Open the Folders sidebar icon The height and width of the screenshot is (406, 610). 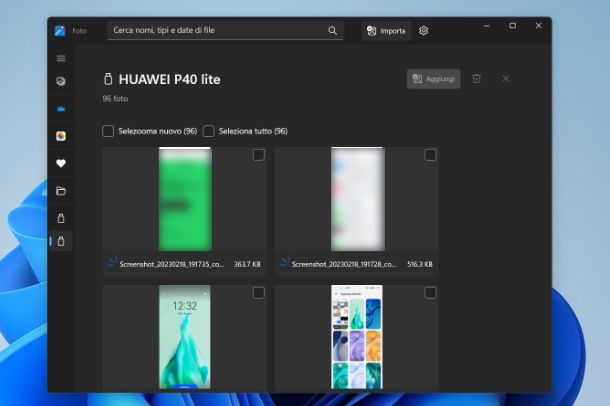click(61, 191)
